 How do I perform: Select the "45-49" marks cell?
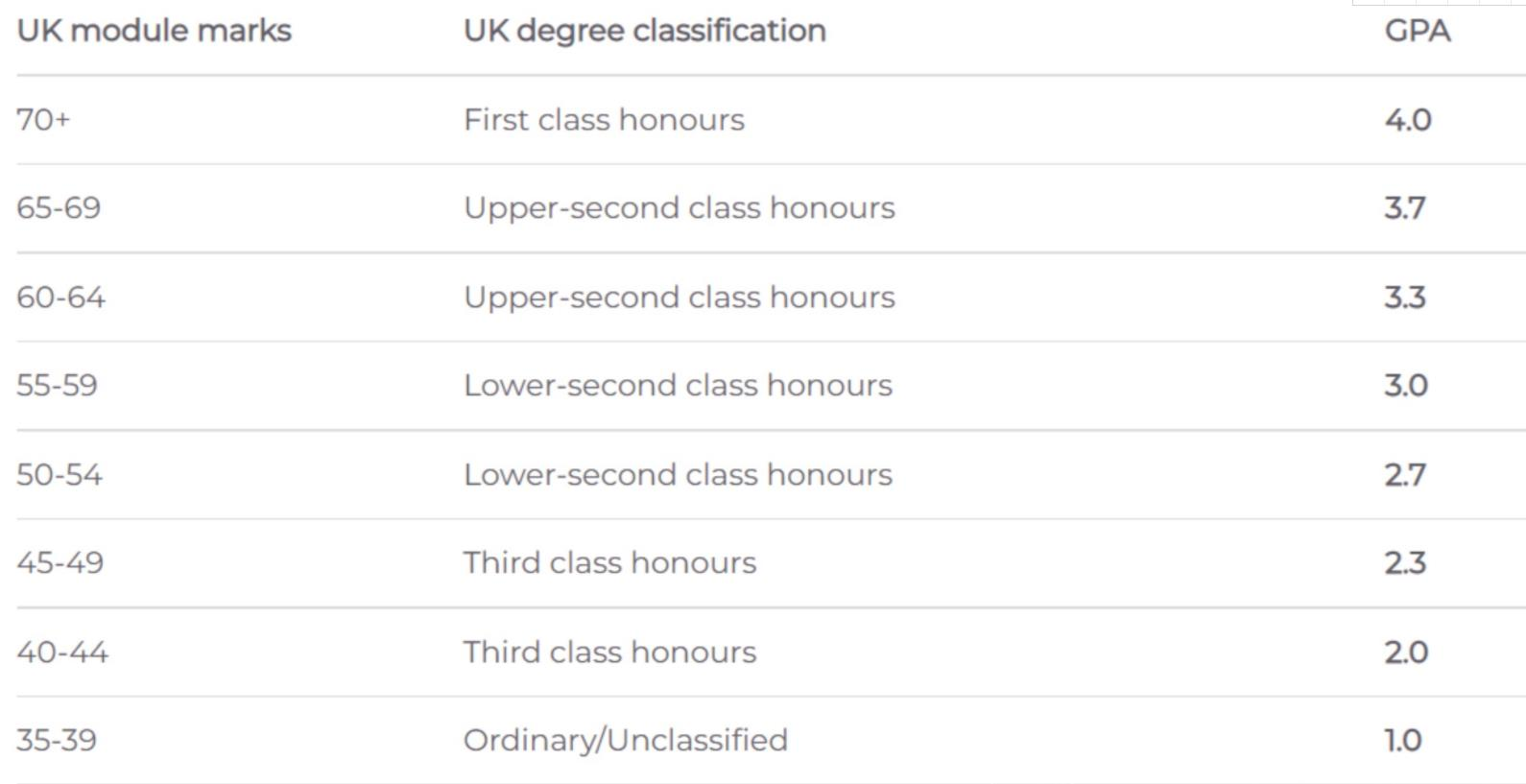60,563
